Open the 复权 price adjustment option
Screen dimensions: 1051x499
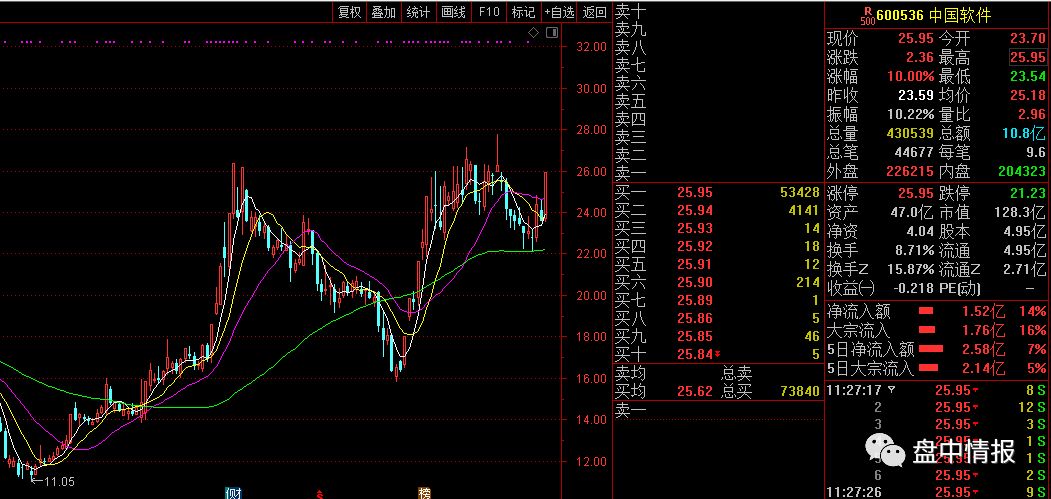[349, 12]
